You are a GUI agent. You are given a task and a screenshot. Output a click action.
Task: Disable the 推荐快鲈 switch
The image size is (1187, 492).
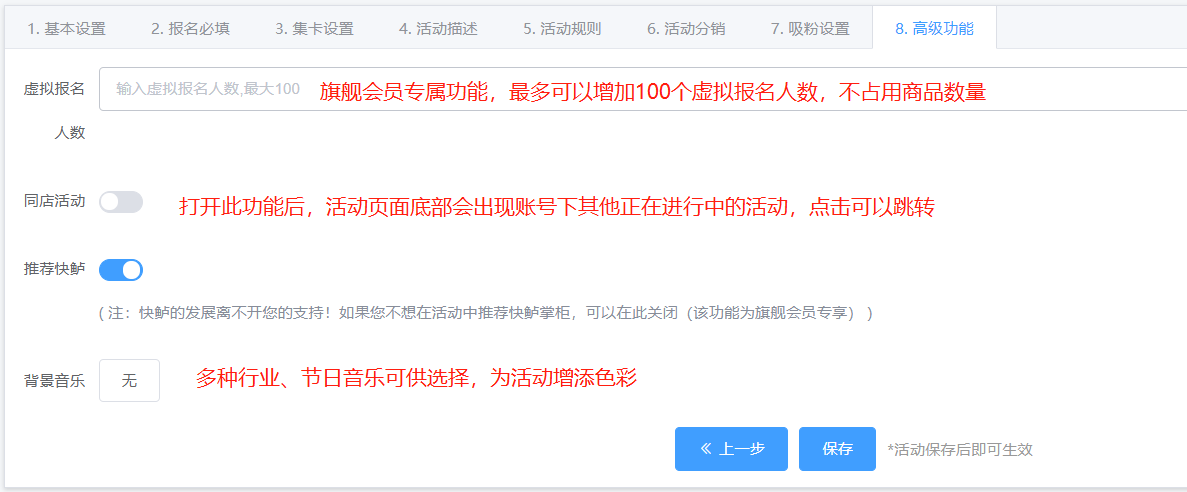(121, 270)
